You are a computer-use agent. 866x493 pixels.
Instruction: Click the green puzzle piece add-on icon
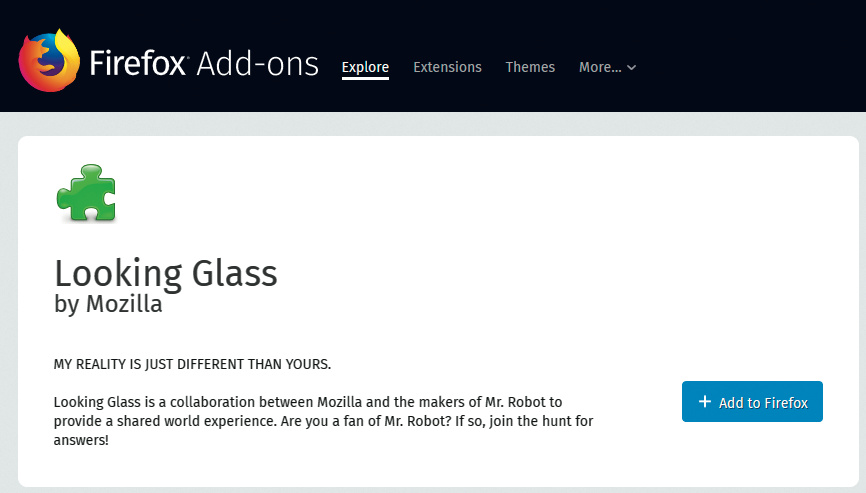pyautogui.click(x=87, y=192)
